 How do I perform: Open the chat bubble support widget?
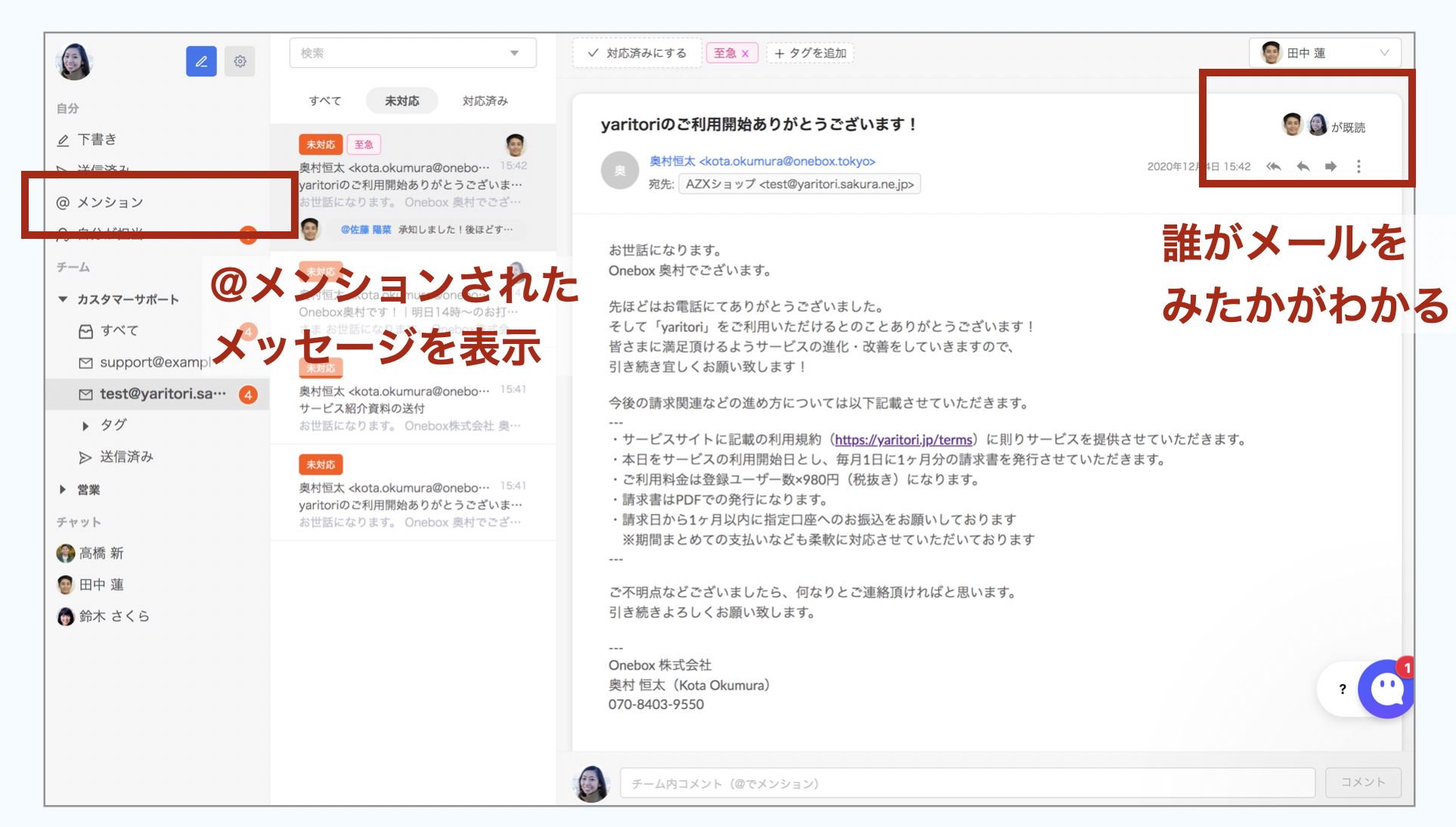[x=1386, y=689]
